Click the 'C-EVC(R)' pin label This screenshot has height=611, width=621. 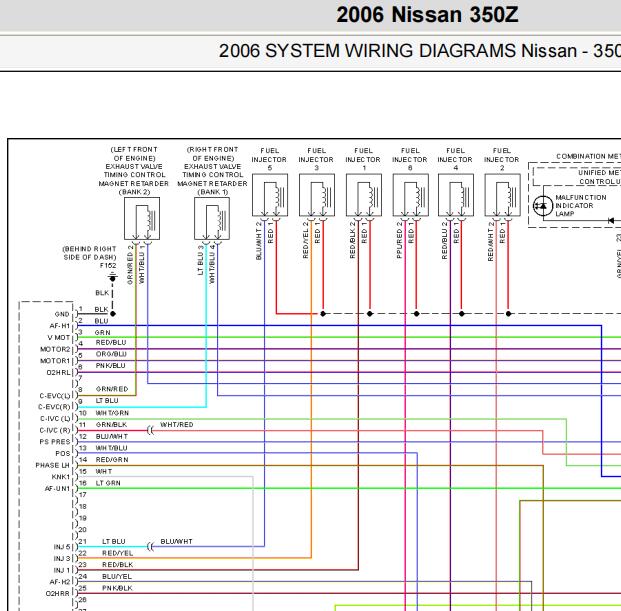[54, 407]
